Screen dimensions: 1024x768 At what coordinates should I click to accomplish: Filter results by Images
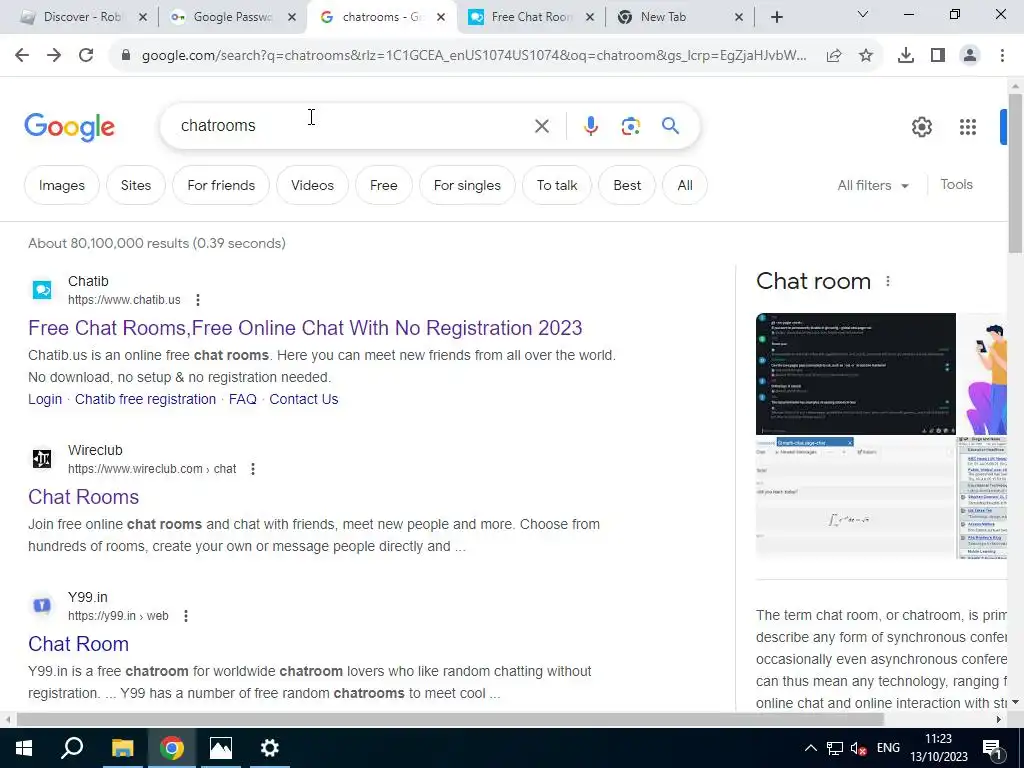point(62,185)
